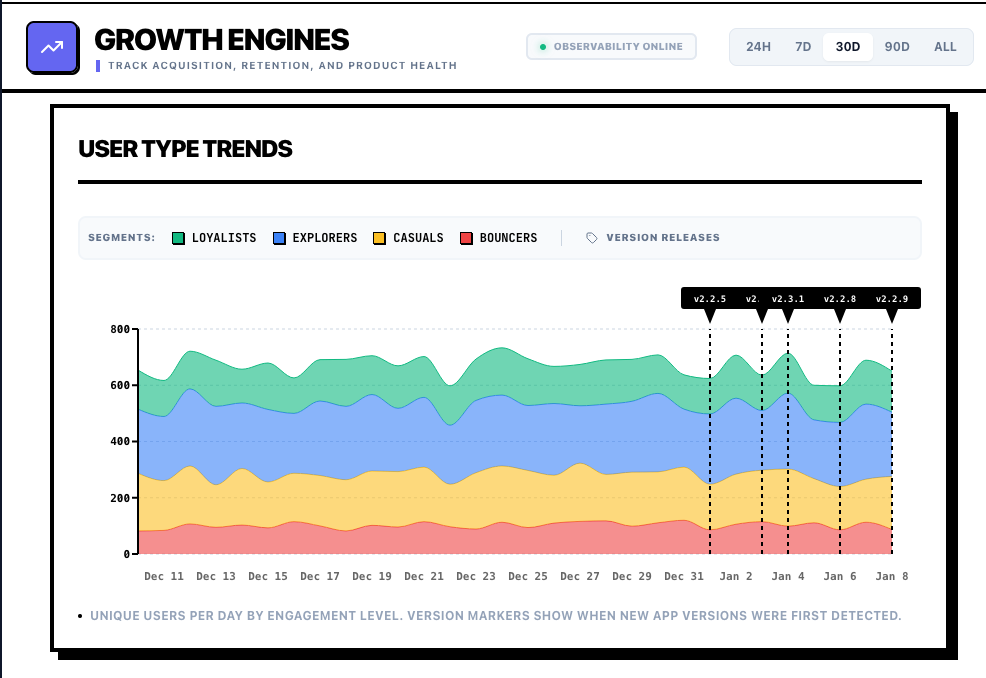The image size is (986, 678).
Task: Click the green status dot on the Observability badge
Action: 542,46
